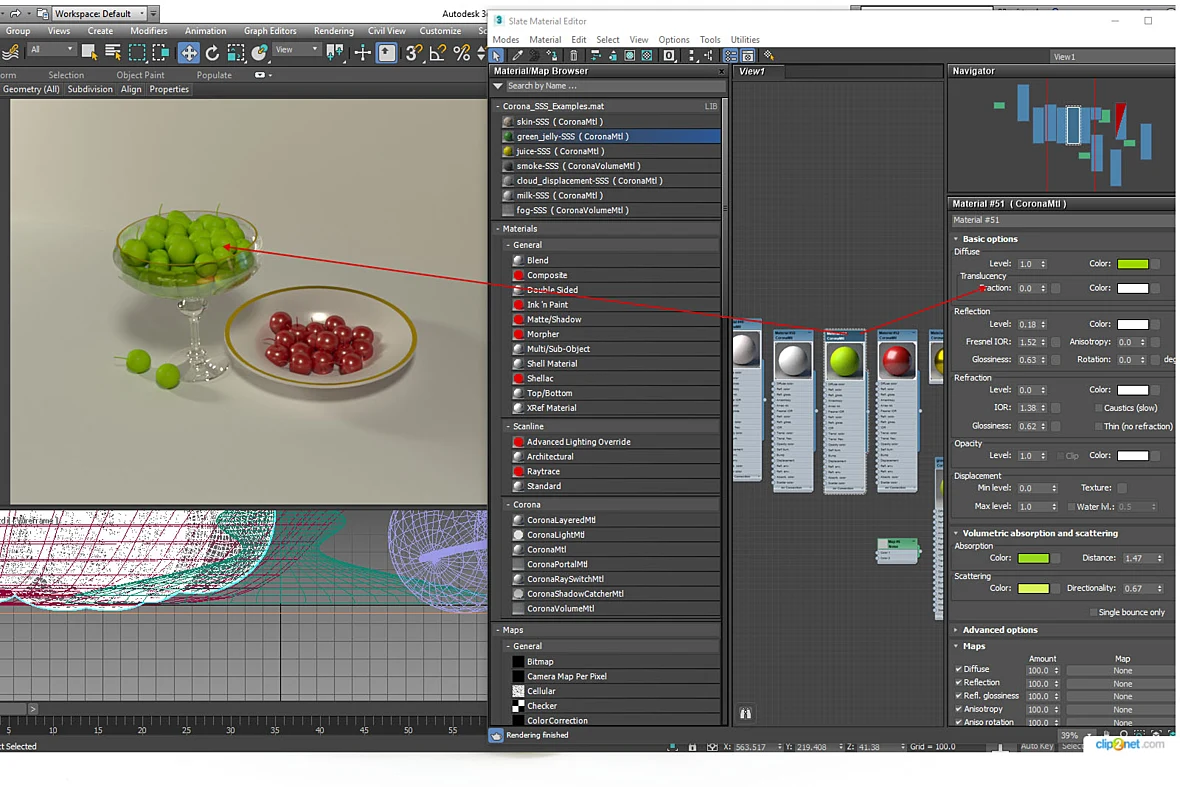
Task: Open the Diffuse green color swatch
Action: [1133, 264]
